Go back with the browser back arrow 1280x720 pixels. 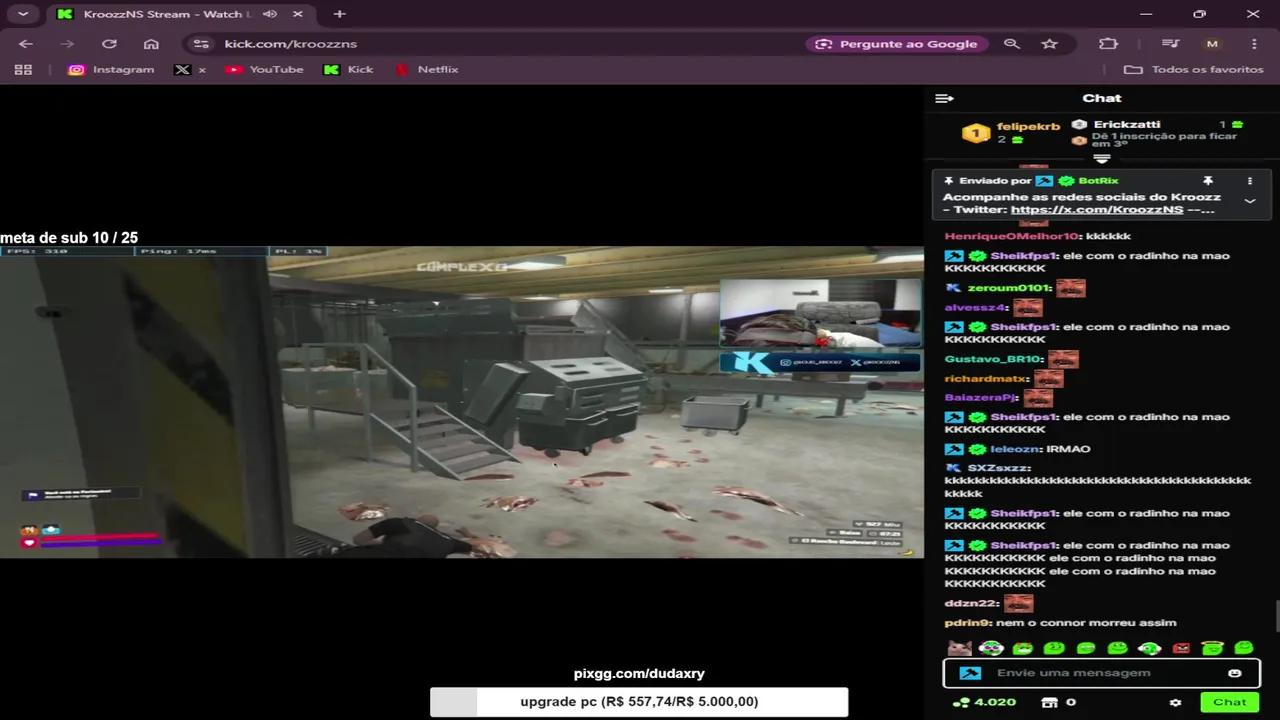tap(26, 44)
